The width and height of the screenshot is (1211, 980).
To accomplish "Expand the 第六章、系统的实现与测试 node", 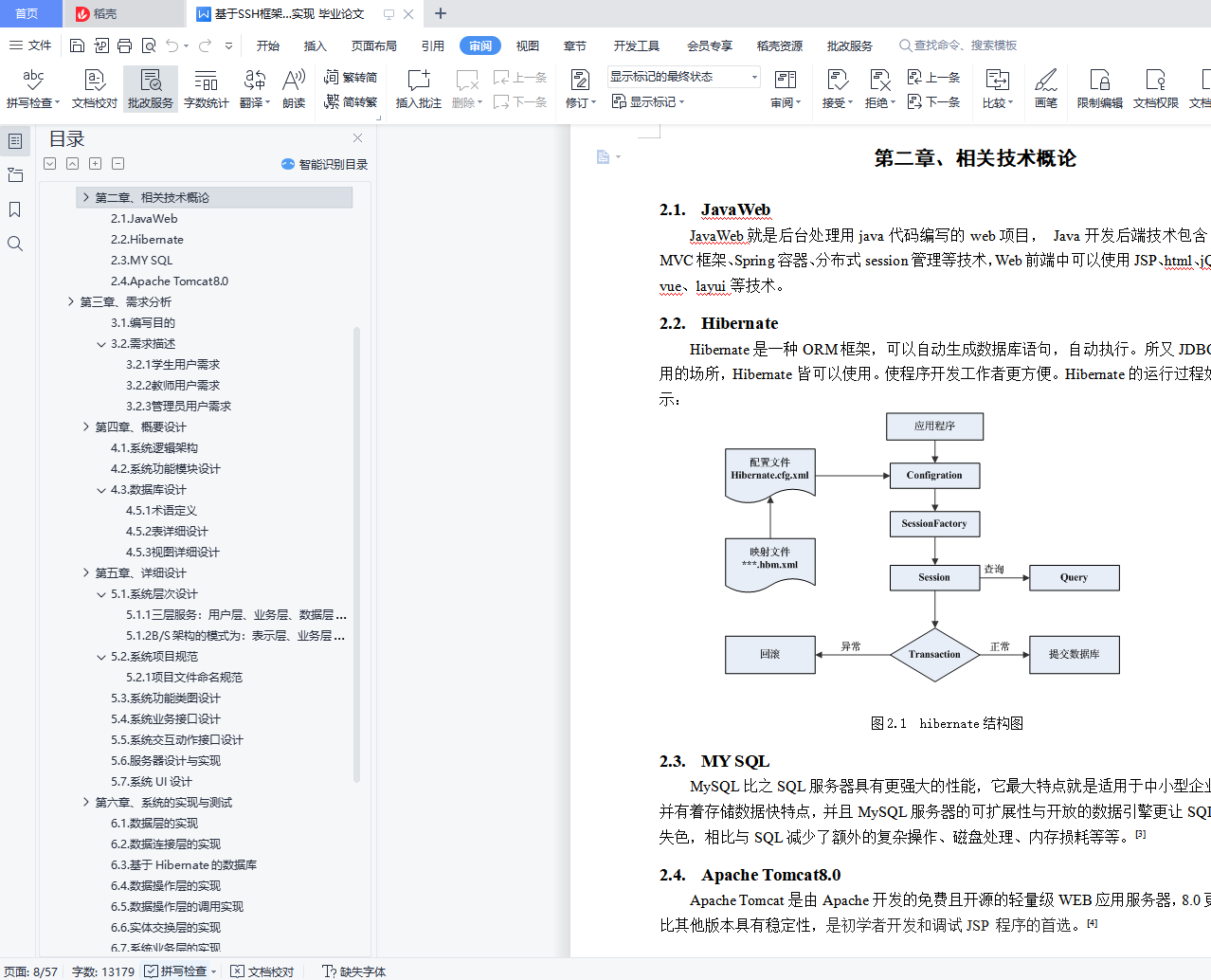I will tap(86, 803).
